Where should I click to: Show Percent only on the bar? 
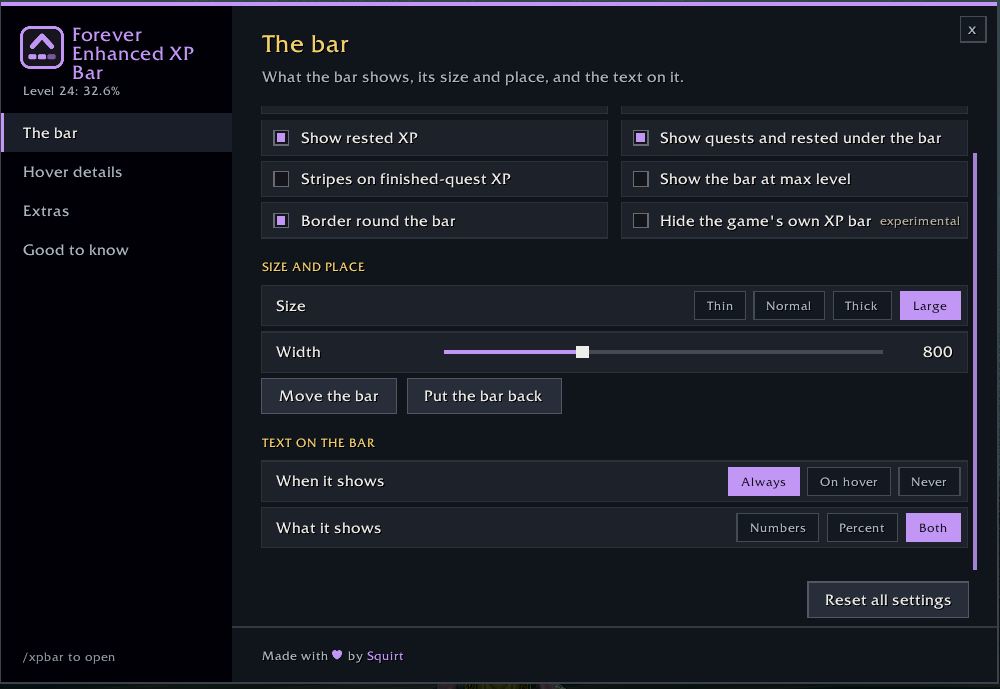tap(862, 528)
